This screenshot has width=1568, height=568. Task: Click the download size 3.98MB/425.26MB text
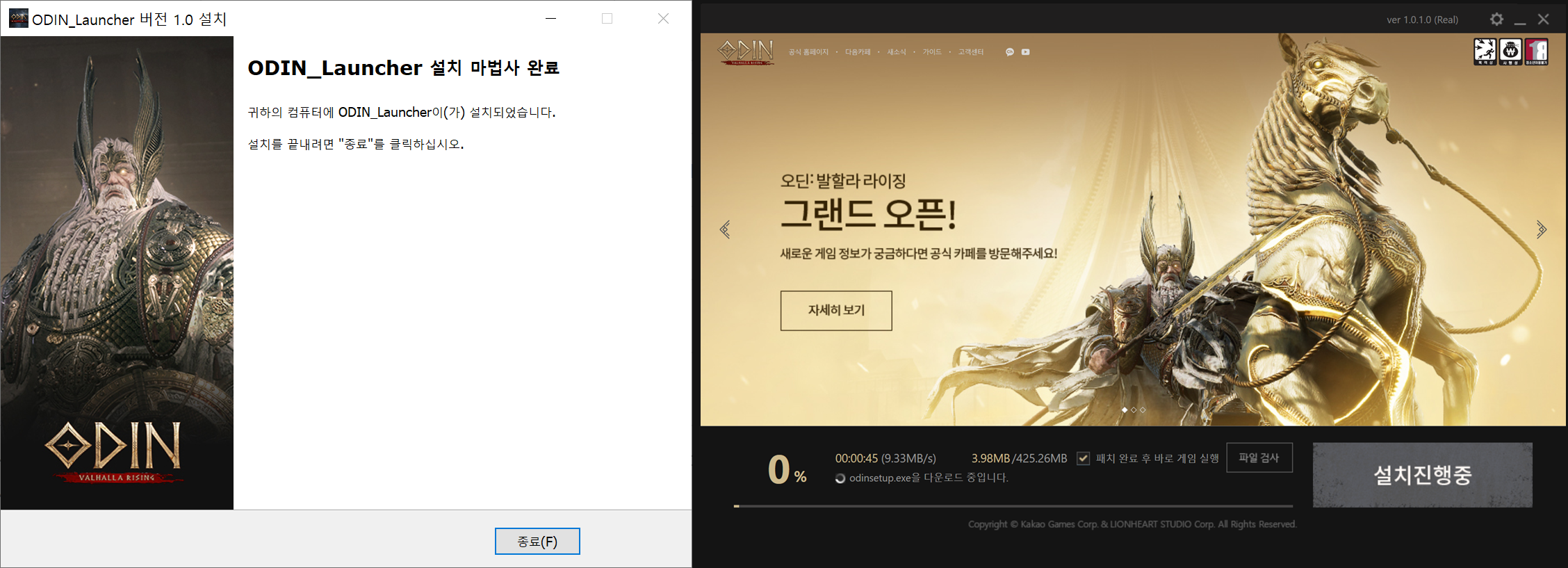pos(1019,458)
